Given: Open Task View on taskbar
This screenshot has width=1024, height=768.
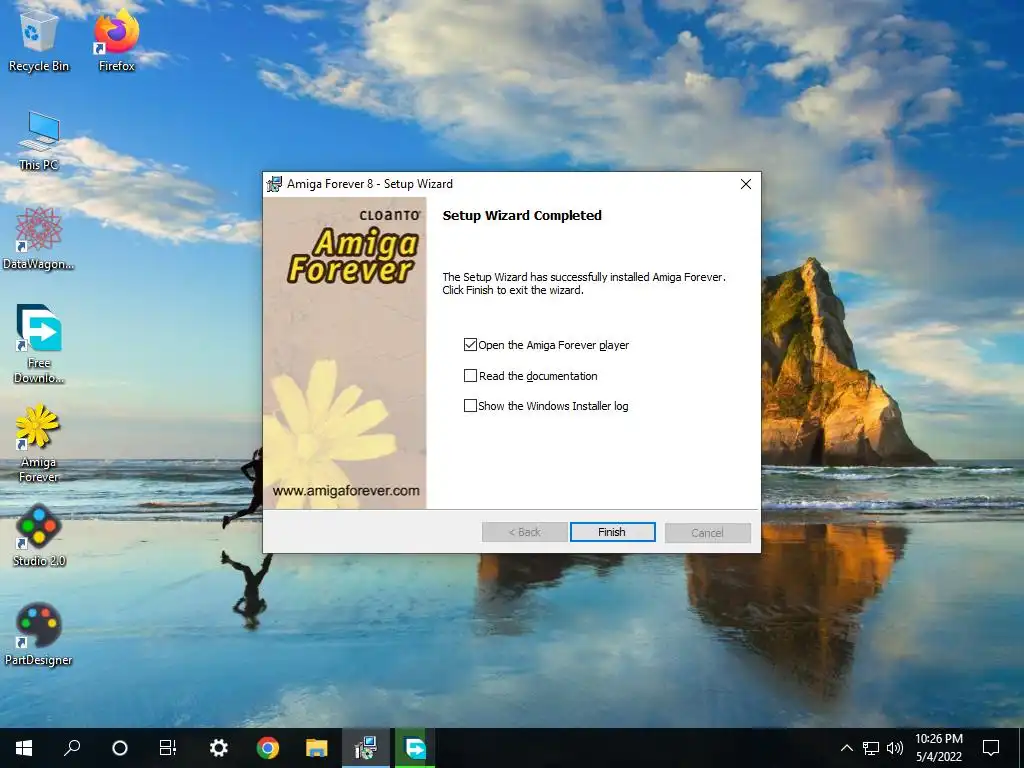Looking at the screenshot, I should 168,748.
